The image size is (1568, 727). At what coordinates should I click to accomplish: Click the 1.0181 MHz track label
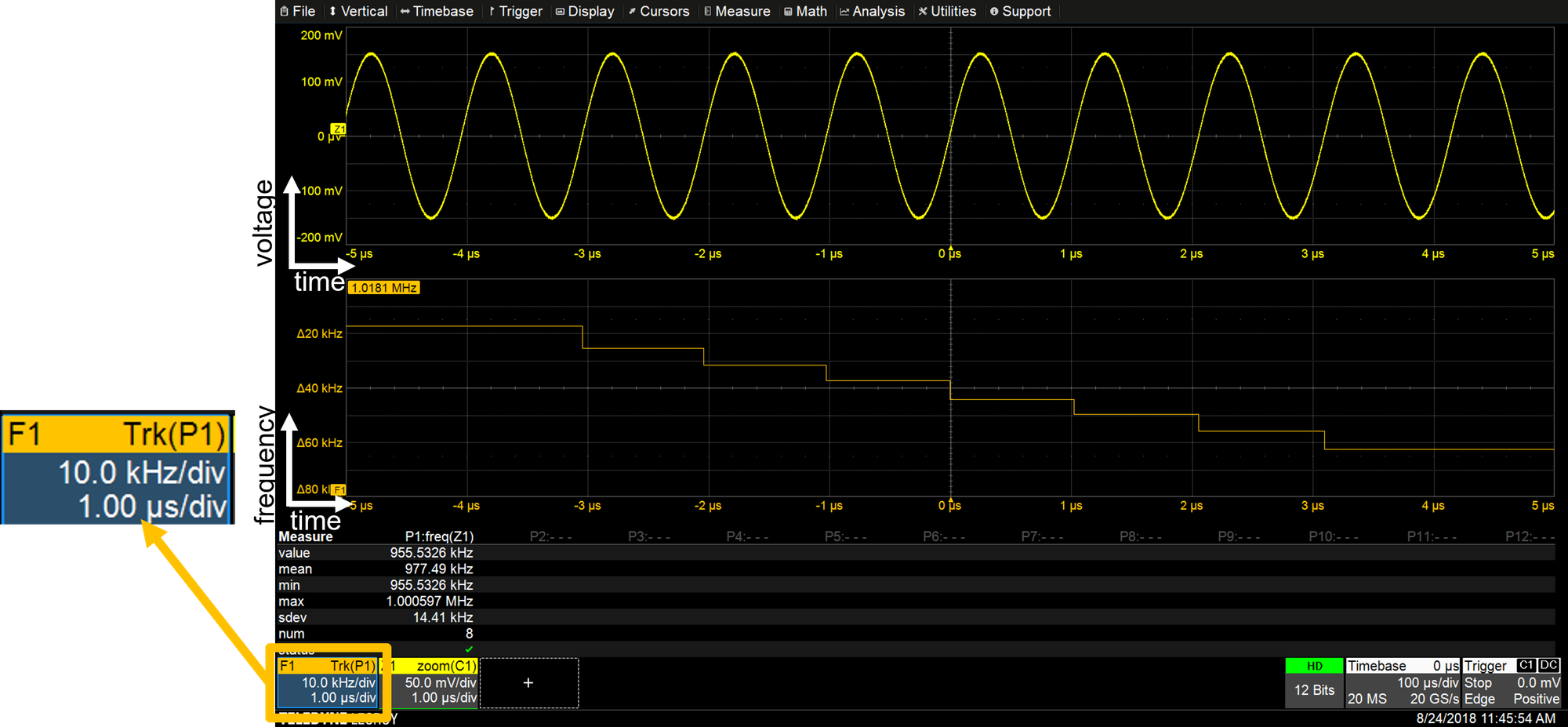384,288
